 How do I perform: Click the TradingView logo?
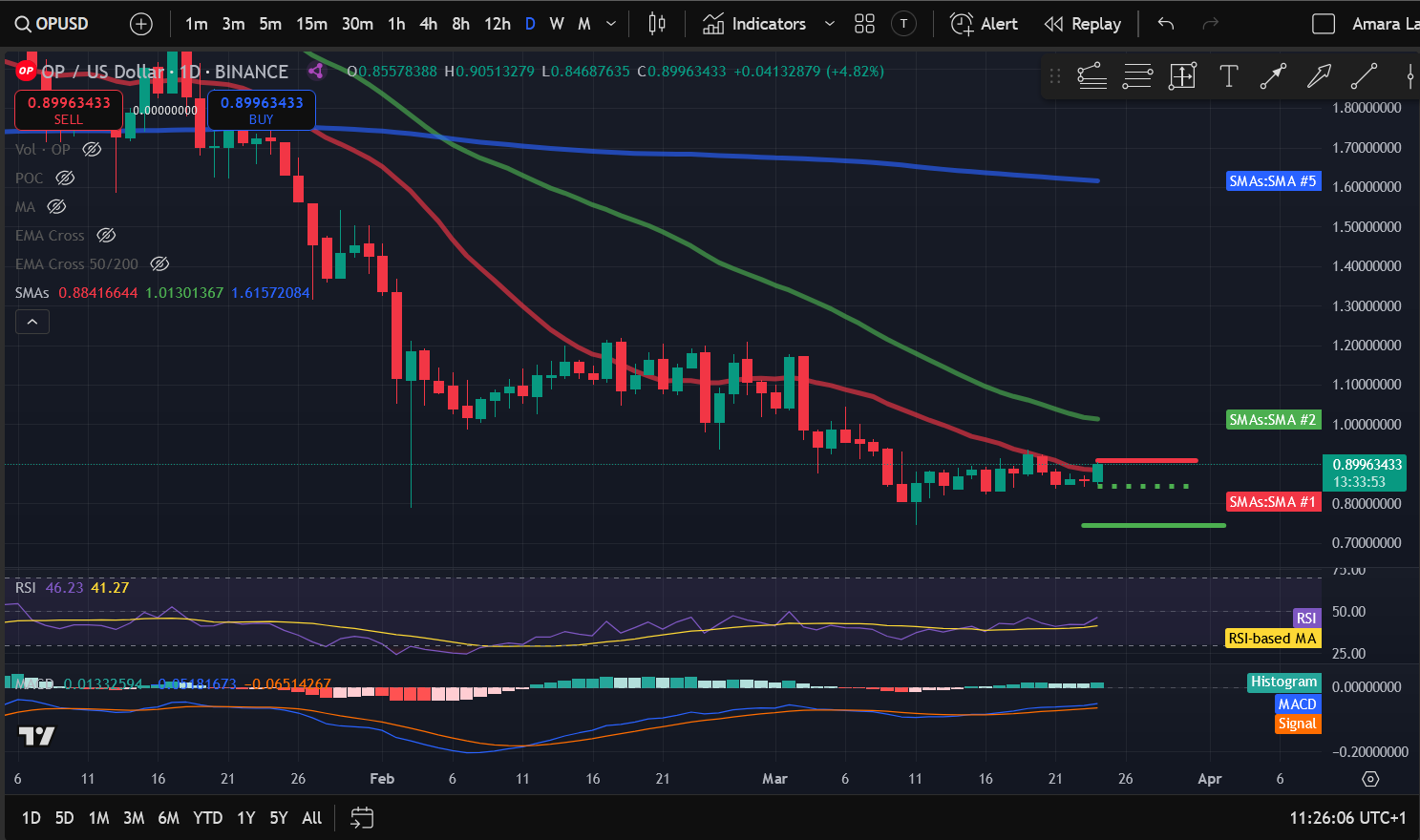[x=37, y=736]
